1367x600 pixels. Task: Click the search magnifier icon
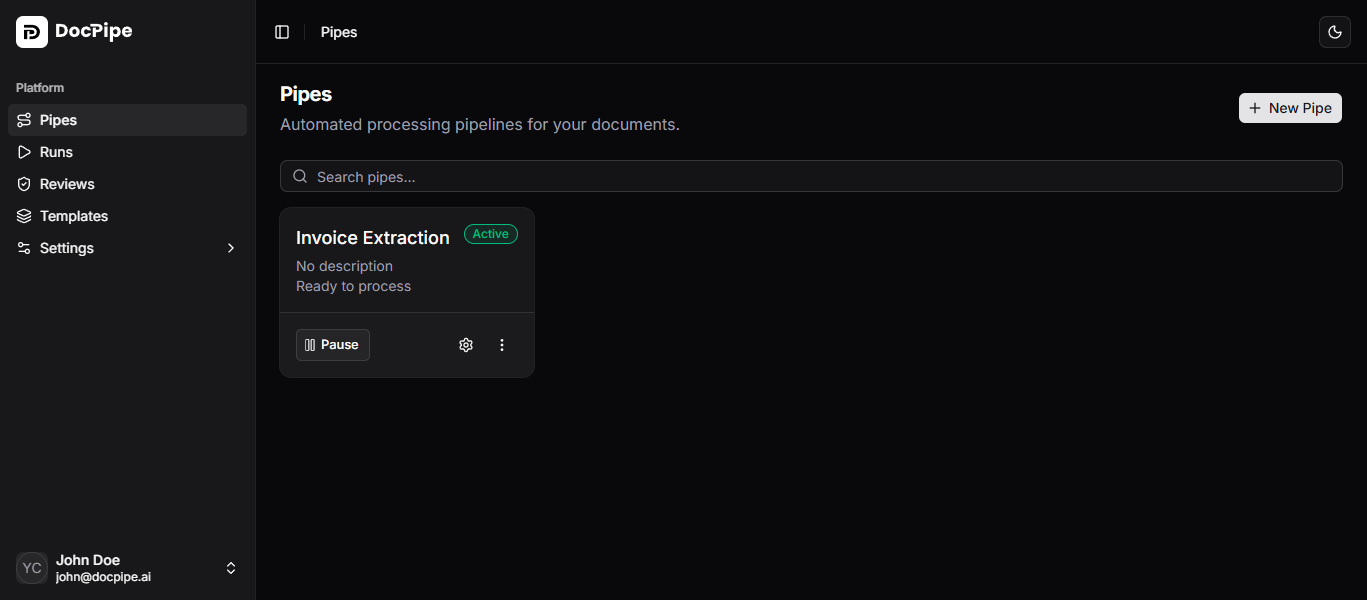[300, 176]
